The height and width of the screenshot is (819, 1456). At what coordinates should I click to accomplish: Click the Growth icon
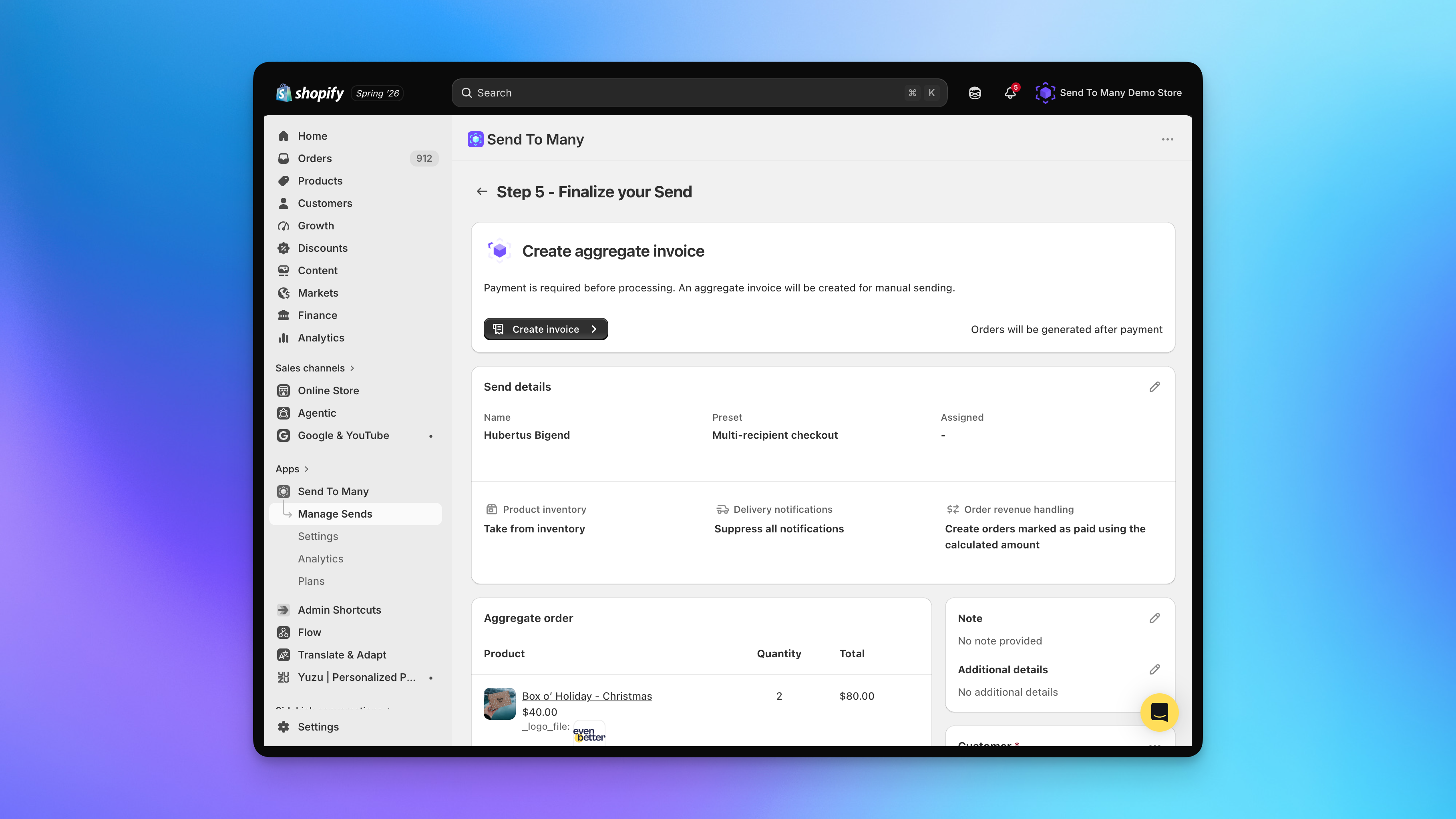click(284, 226)
